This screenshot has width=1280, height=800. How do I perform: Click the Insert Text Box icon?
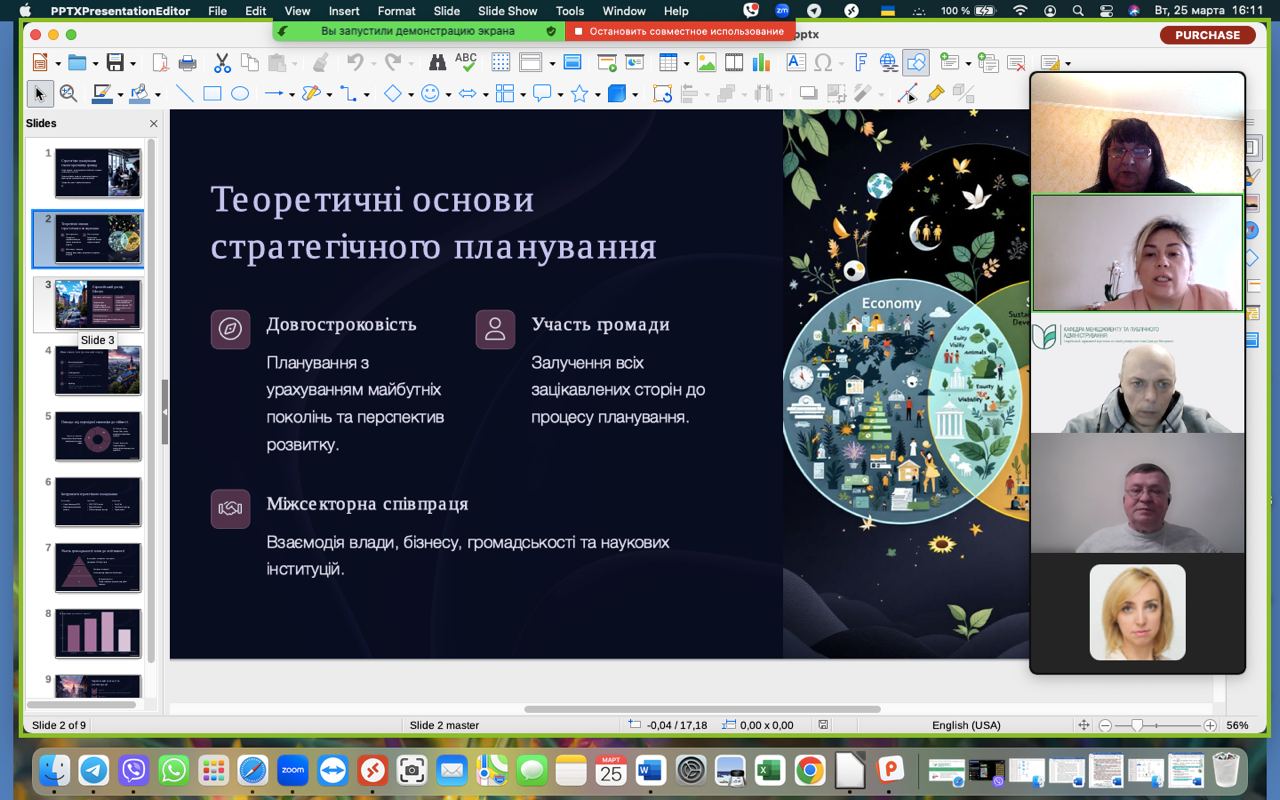pos(796,63)
